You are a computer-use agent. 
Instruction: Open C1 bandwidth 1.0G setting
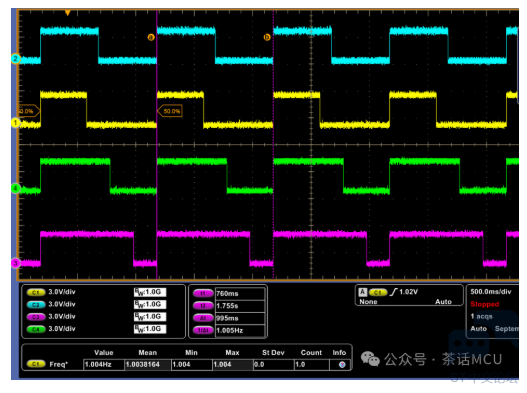pos(150,292)
